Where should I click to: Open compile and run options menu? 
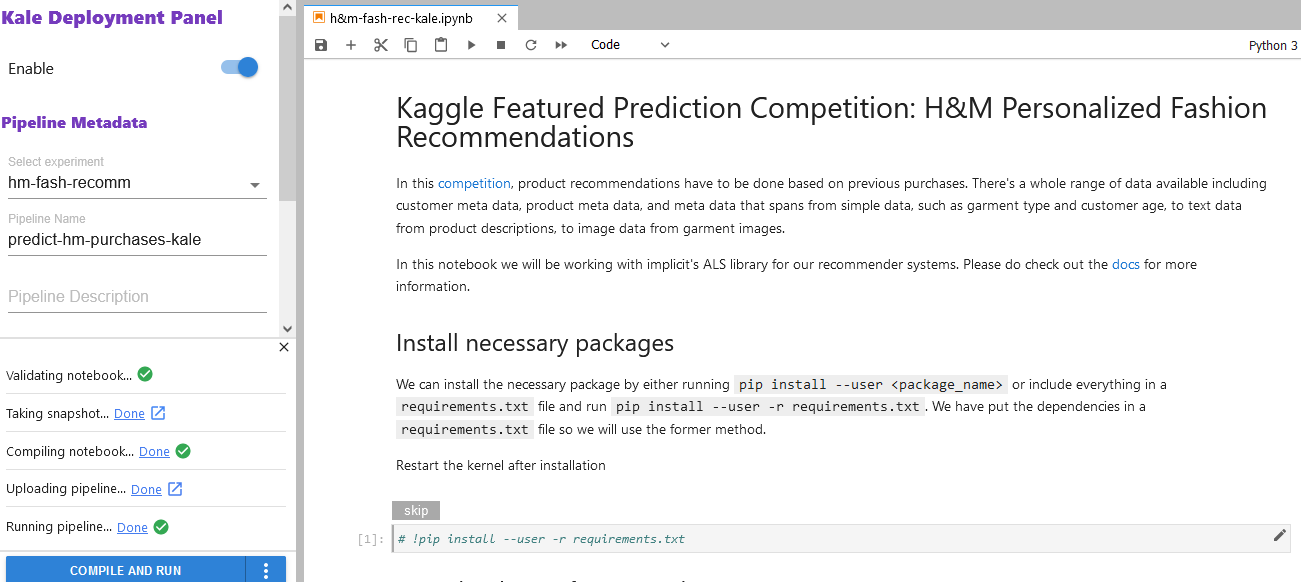pyautogui.click(x=266, y=570)
